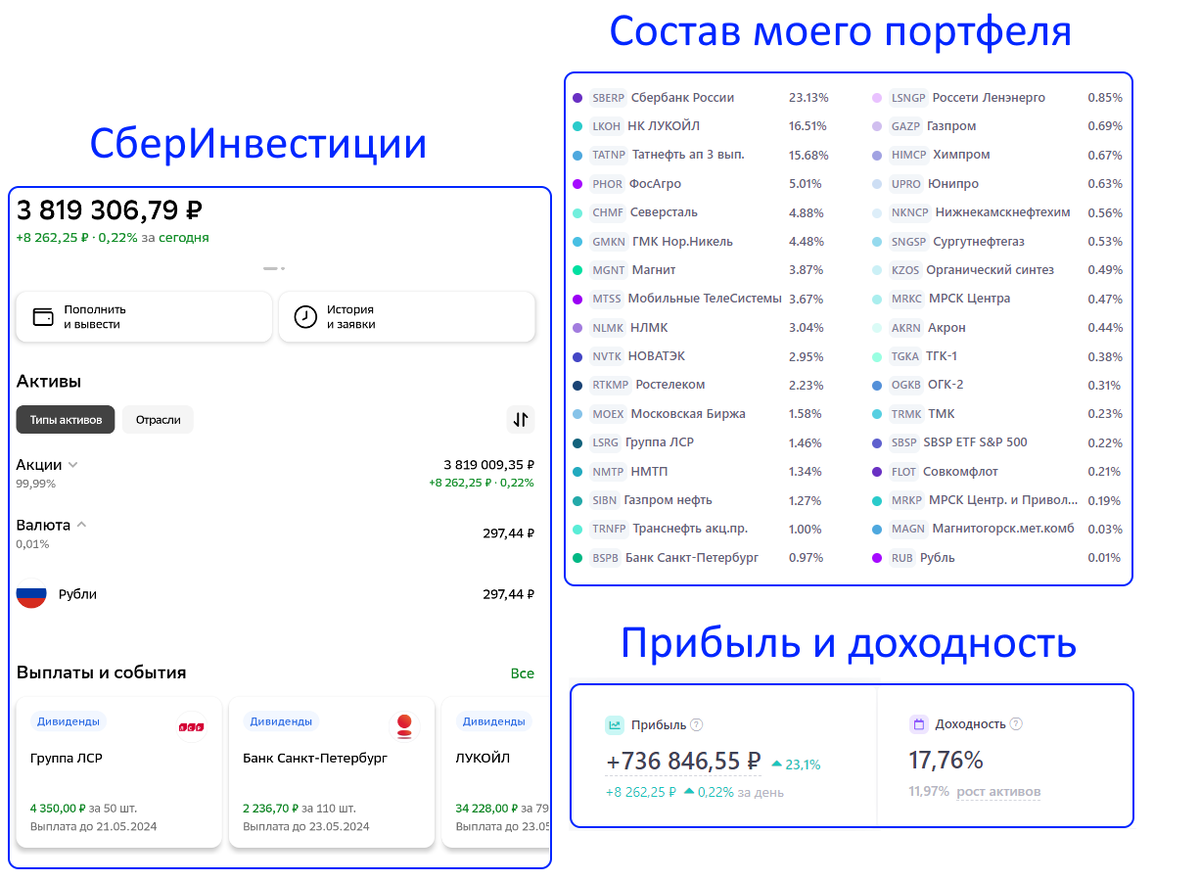Click the wallet icon on Пополнить и вывести
1200x881 pixels.
pos(43,317)
